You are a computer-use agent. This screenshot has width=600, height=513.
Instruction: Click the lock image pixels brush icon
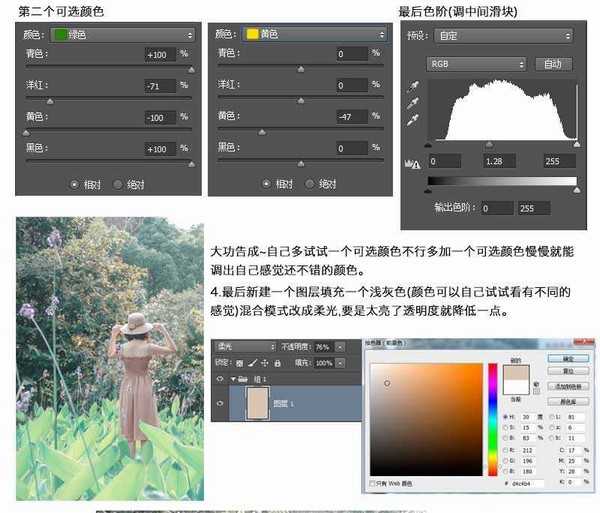pyautogui.click(x=252, y=361)
